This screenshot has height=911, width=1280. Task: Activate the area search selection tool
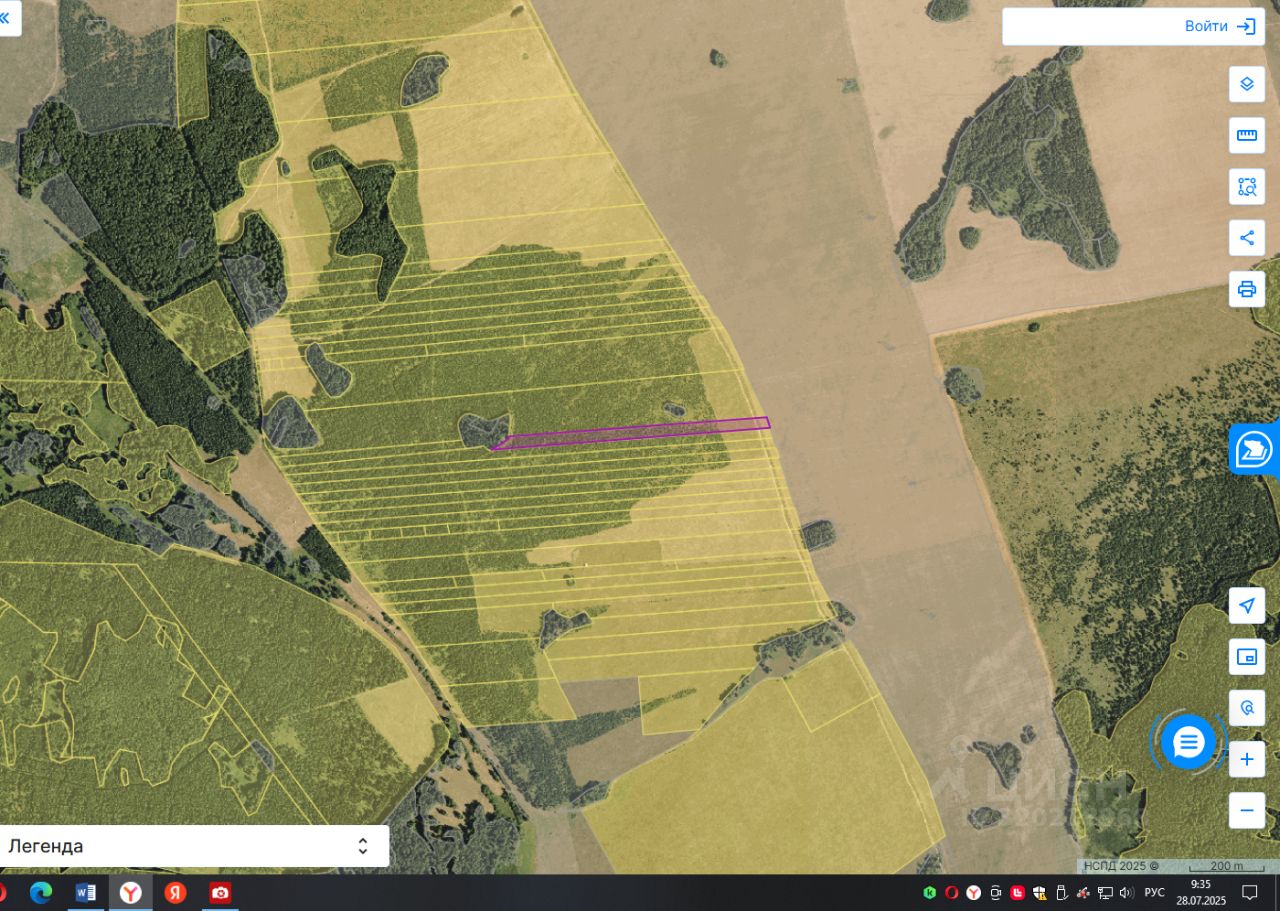pyautogui.click(x=1246, y=187)
